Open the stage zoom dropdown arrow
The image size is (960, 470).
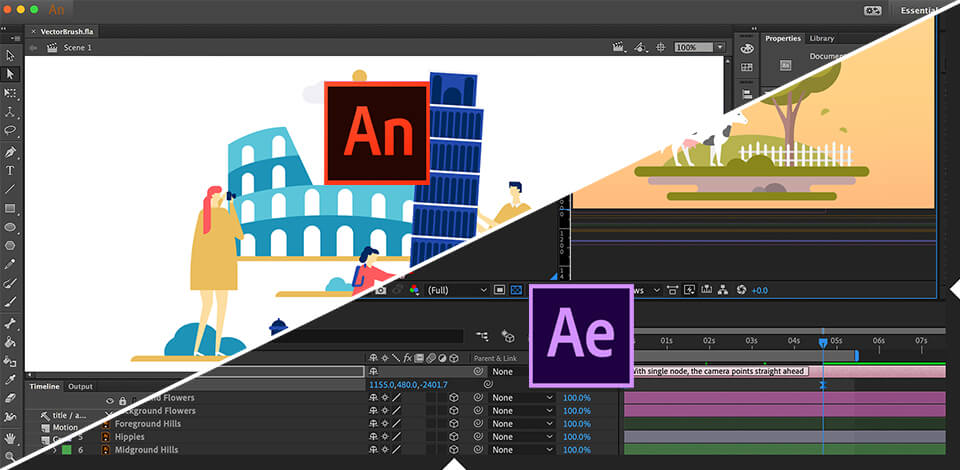click(720, 47)
